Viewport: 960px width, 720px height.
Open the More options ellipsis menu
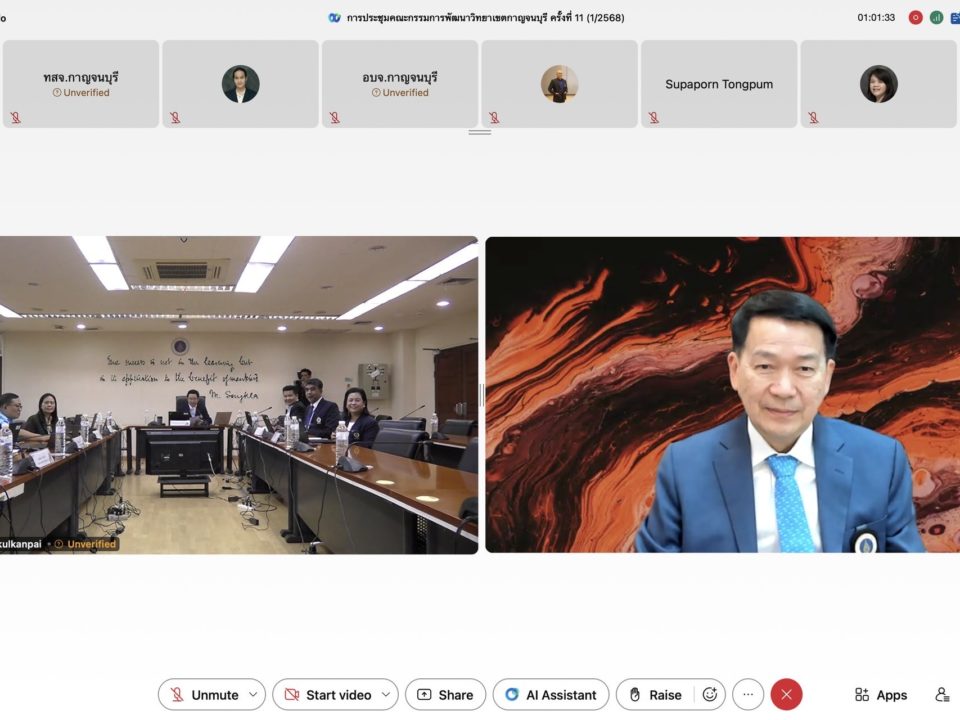click(748, 695)
